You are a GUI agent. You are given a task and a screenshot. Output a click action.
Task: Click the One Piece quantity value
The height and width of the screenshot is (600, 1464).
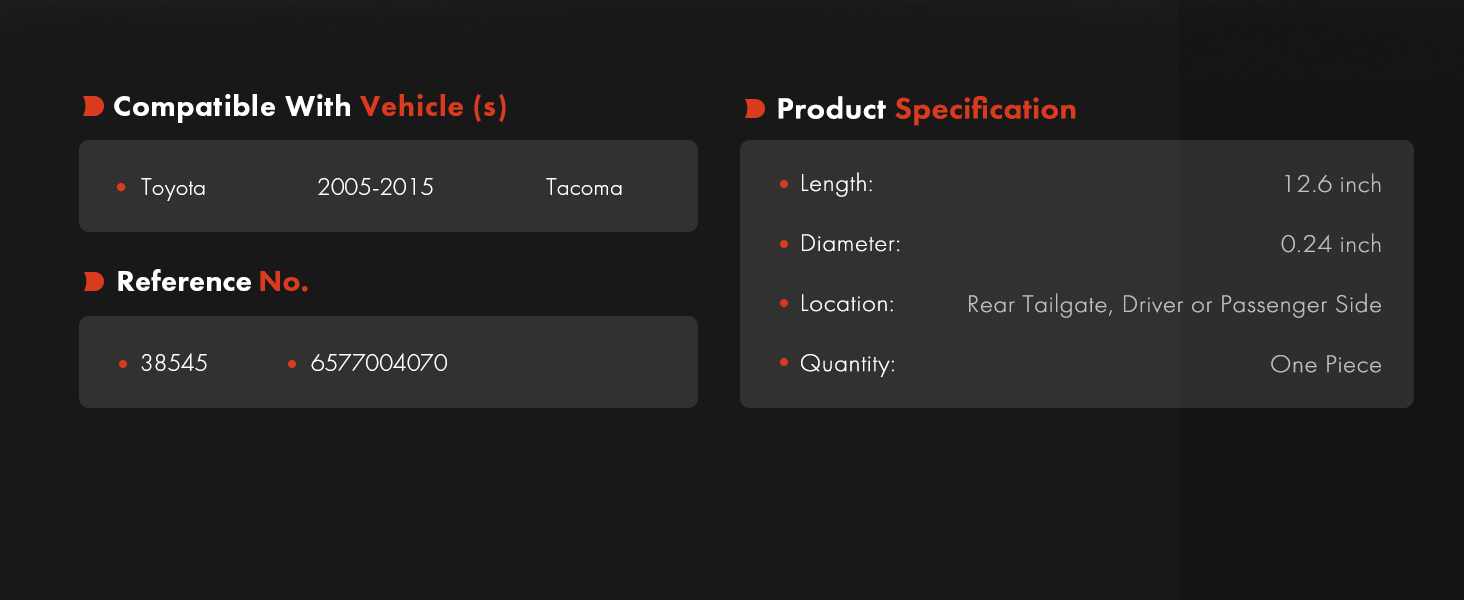tap(1326, 364)
